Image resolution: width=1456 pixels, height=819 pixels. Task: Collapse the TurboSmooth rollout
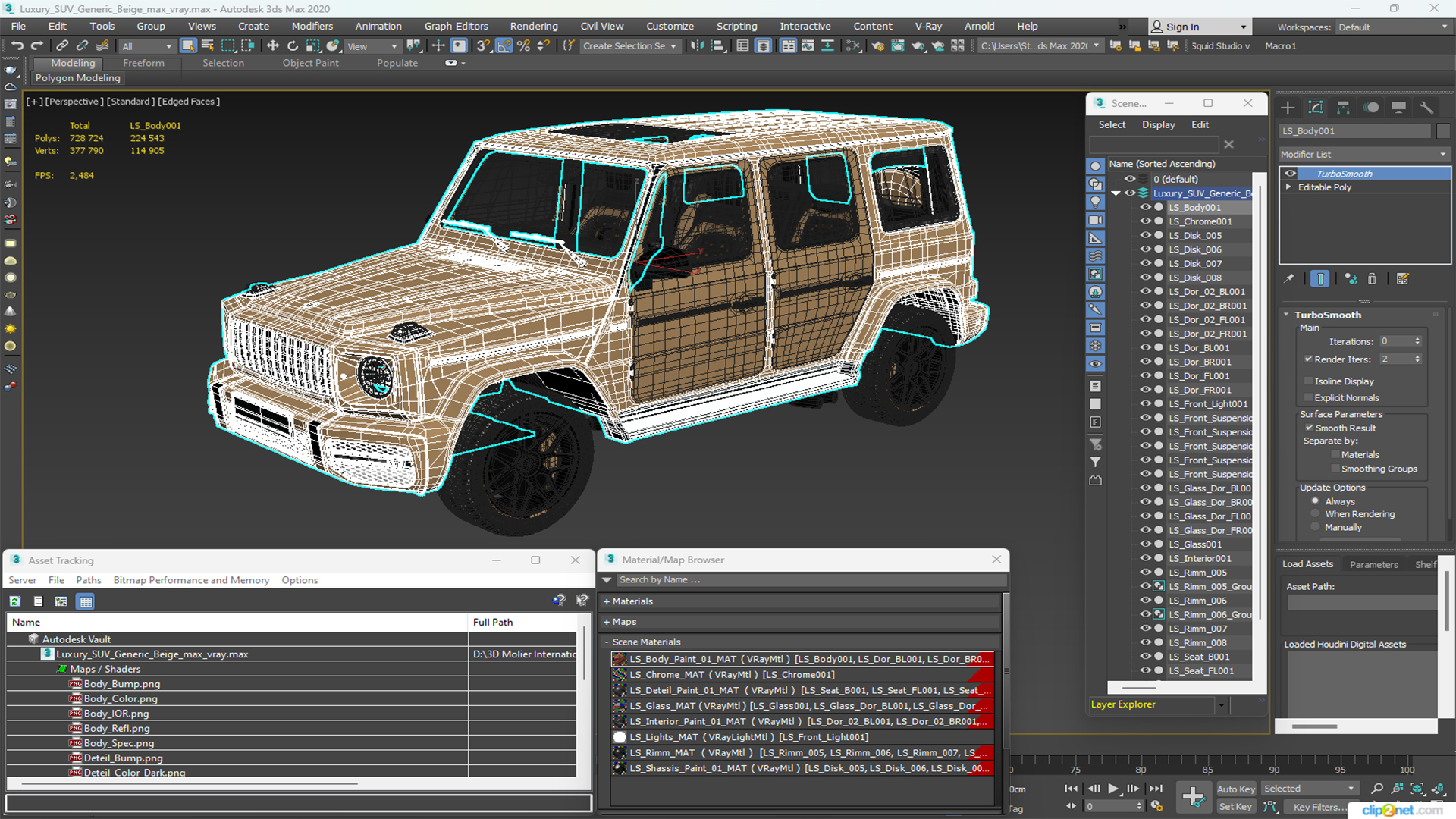click(1286, 315)
